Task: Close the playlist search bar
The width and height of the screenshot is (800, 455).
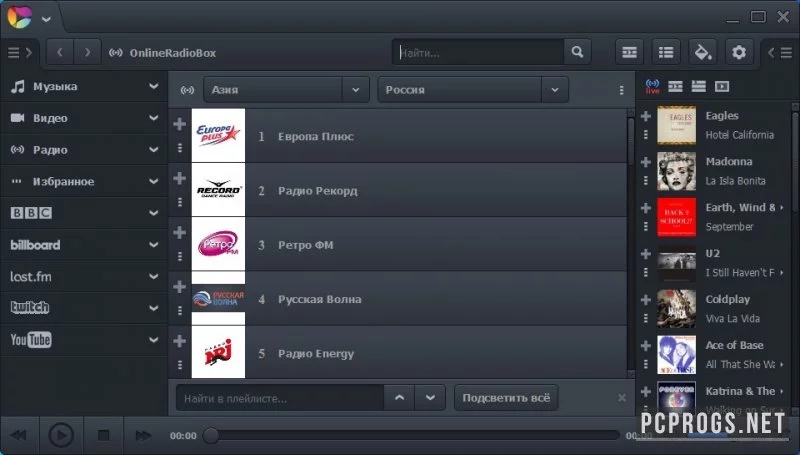Action: 621,397
